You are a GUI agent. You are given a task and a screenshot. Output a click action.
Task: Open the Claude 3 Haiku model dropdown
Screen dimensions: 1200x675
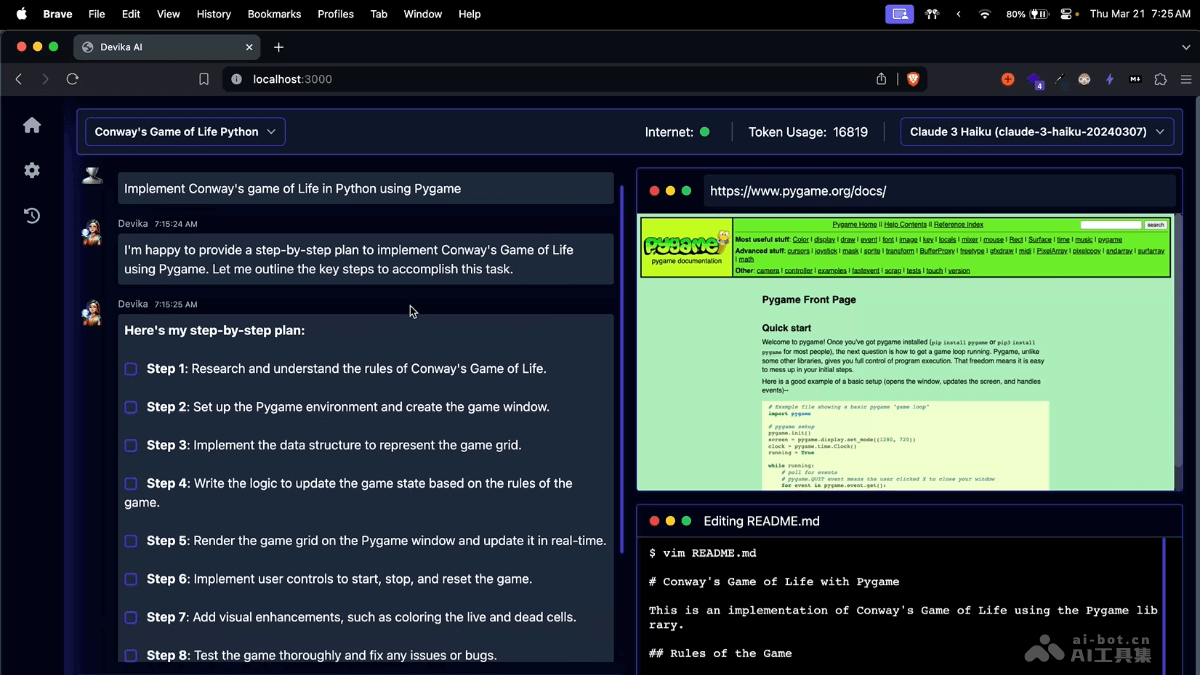click(x=1037, y=132)
